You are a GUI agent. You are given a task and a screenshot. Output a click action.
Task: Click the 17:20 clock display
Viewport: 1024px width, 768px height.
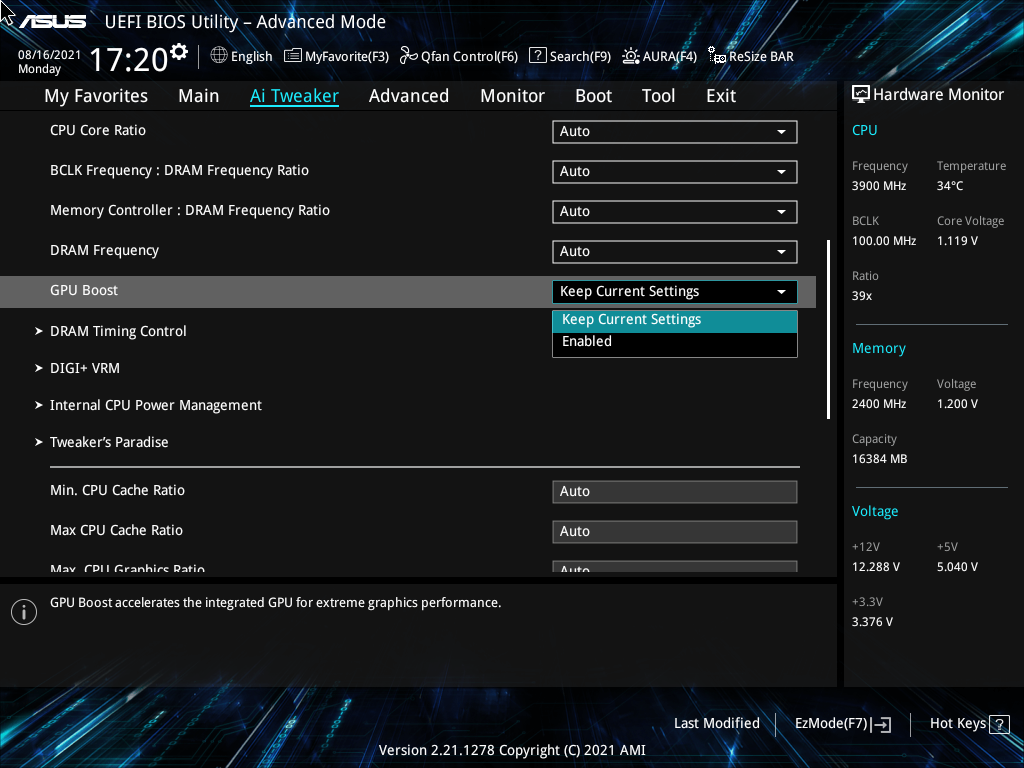129,60
